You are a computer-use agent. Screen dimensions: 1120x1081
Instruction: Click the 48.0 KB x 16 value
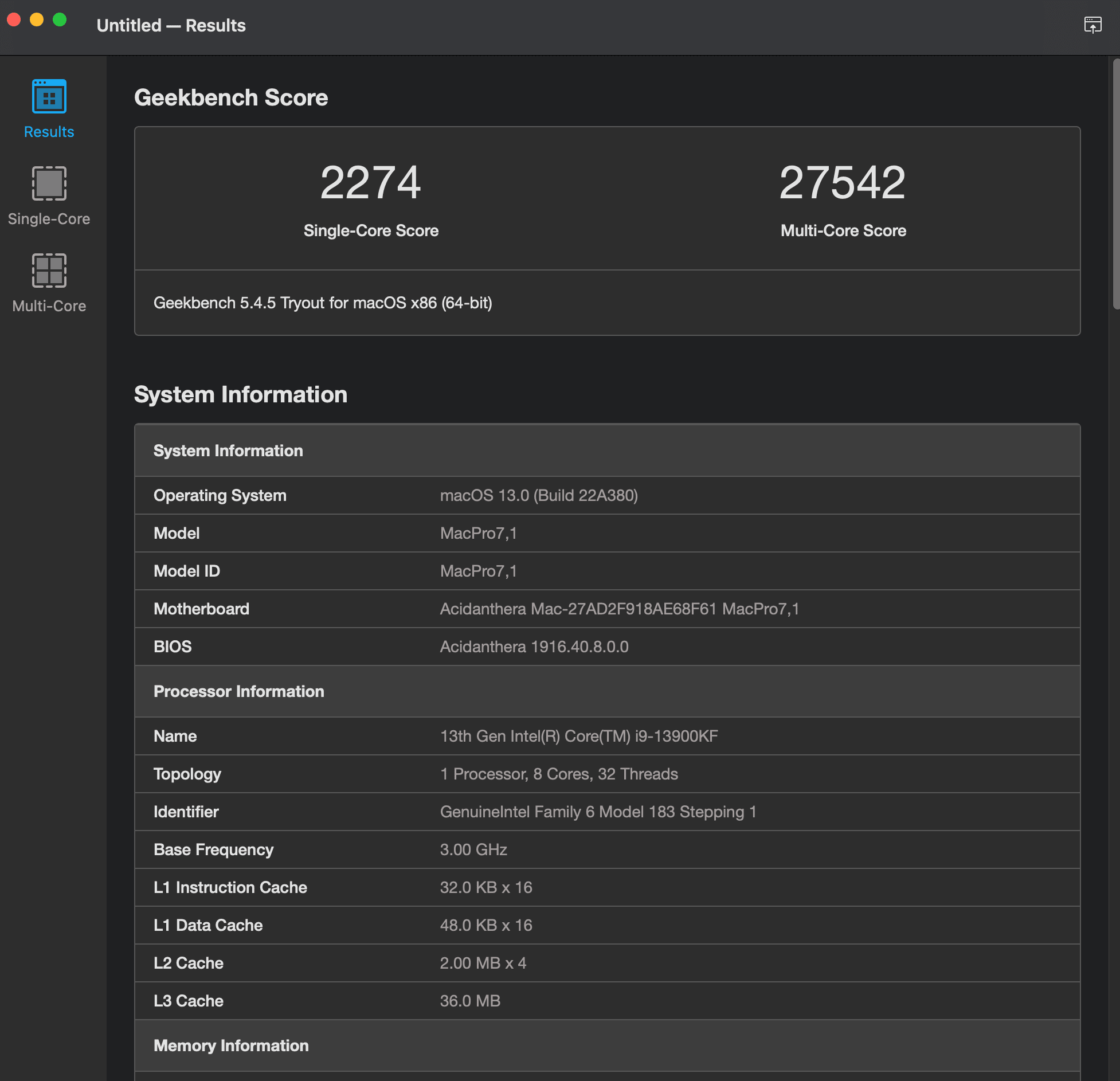(486, 925)
